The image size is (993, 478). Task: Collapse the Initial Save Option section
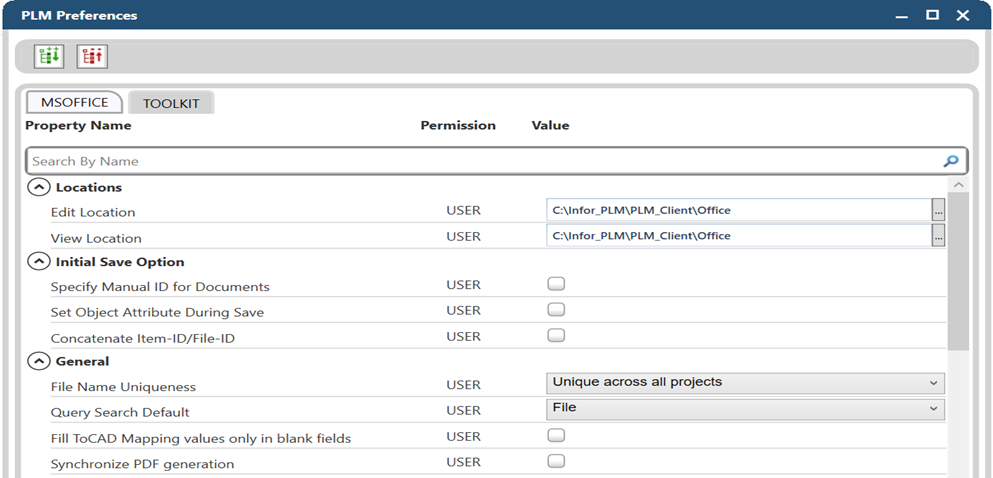click(x=38, y=262)
